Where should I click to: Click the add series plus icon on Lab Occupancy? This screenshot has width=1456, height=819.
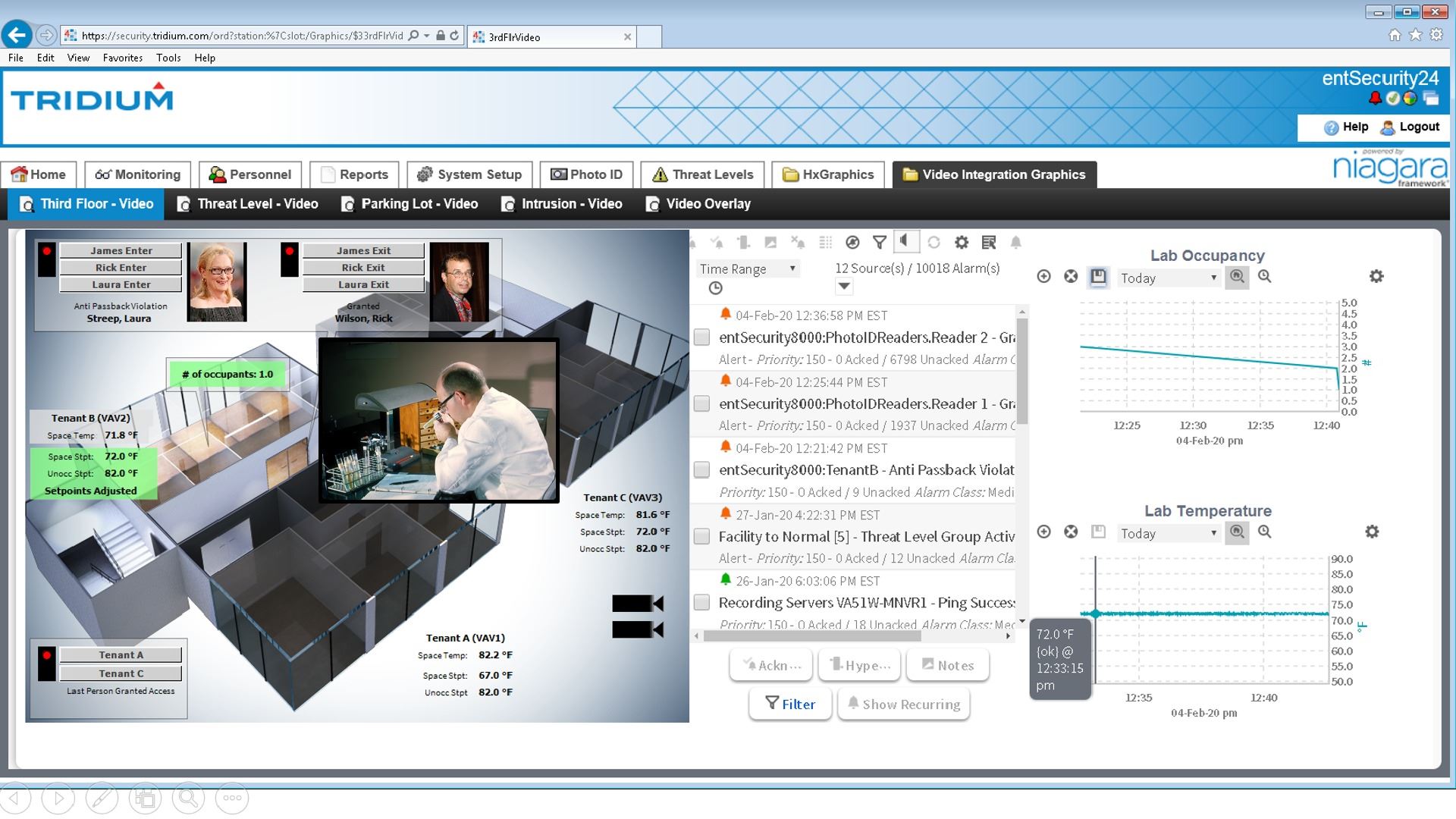click(x=1043, y=277)
